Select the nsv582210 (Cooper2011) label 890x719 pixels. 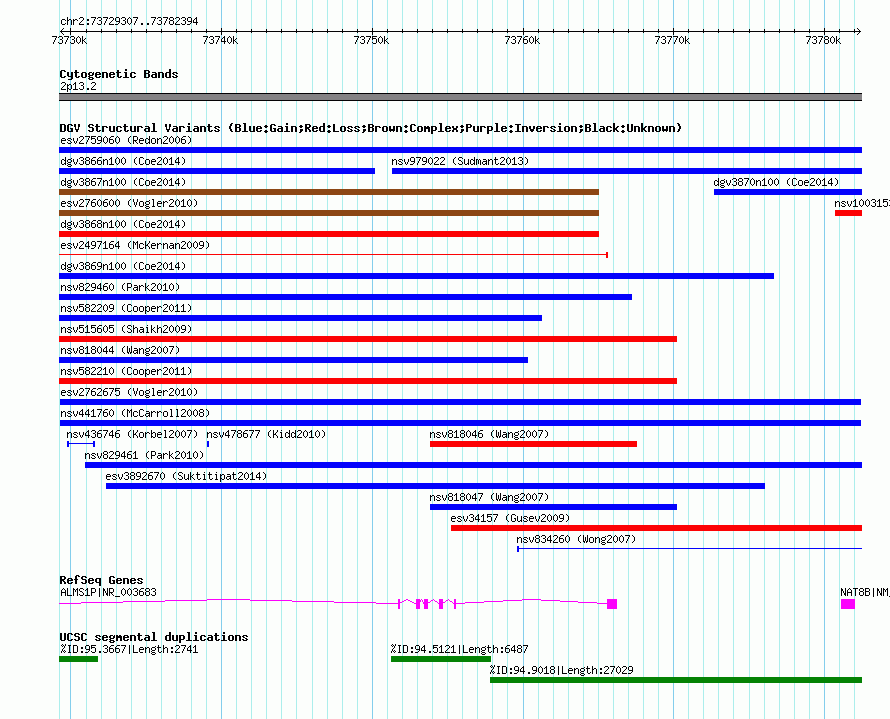[x=126, y=371]
